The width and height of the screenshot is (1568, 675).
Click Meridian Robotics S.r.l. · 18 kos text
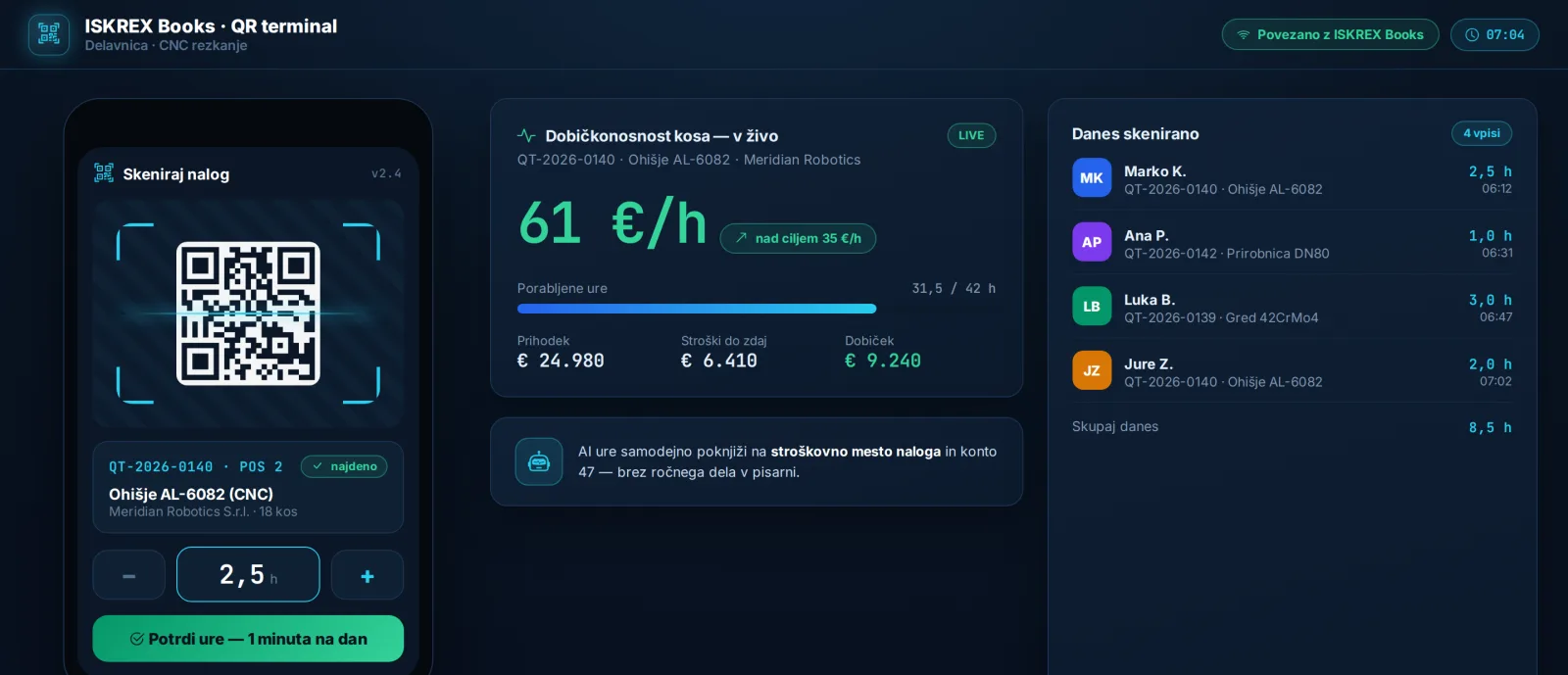(x=203, y=511)
